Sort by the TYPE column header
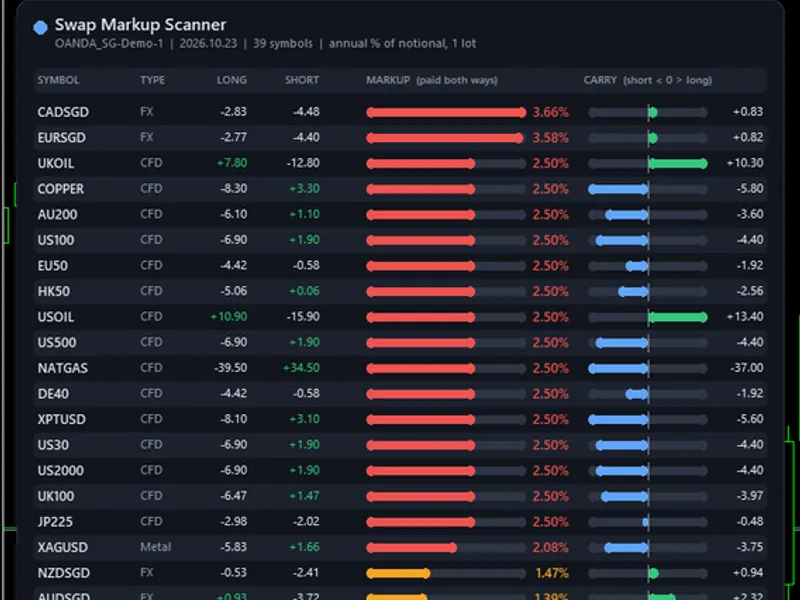 click(153, 80)
